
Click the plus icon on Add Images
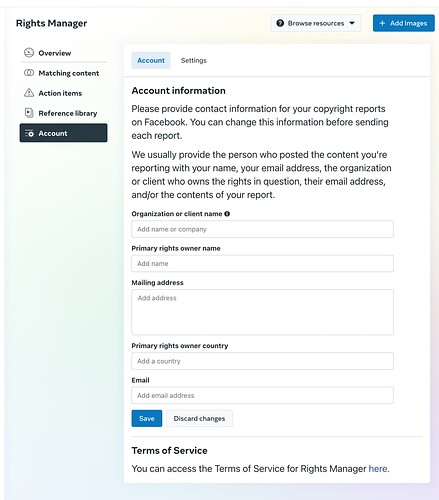[382, 23]
